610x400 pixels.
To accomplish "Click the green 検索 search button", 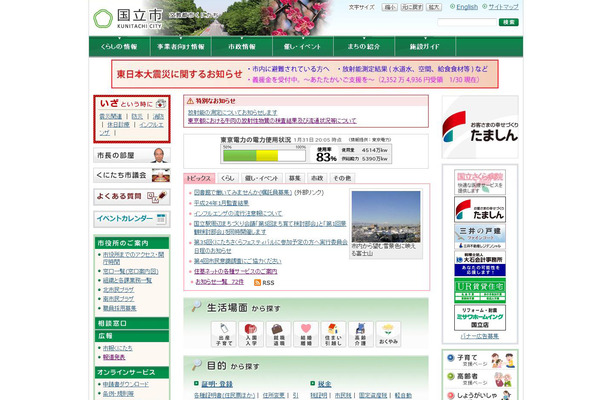I will (x=509, y=22).
